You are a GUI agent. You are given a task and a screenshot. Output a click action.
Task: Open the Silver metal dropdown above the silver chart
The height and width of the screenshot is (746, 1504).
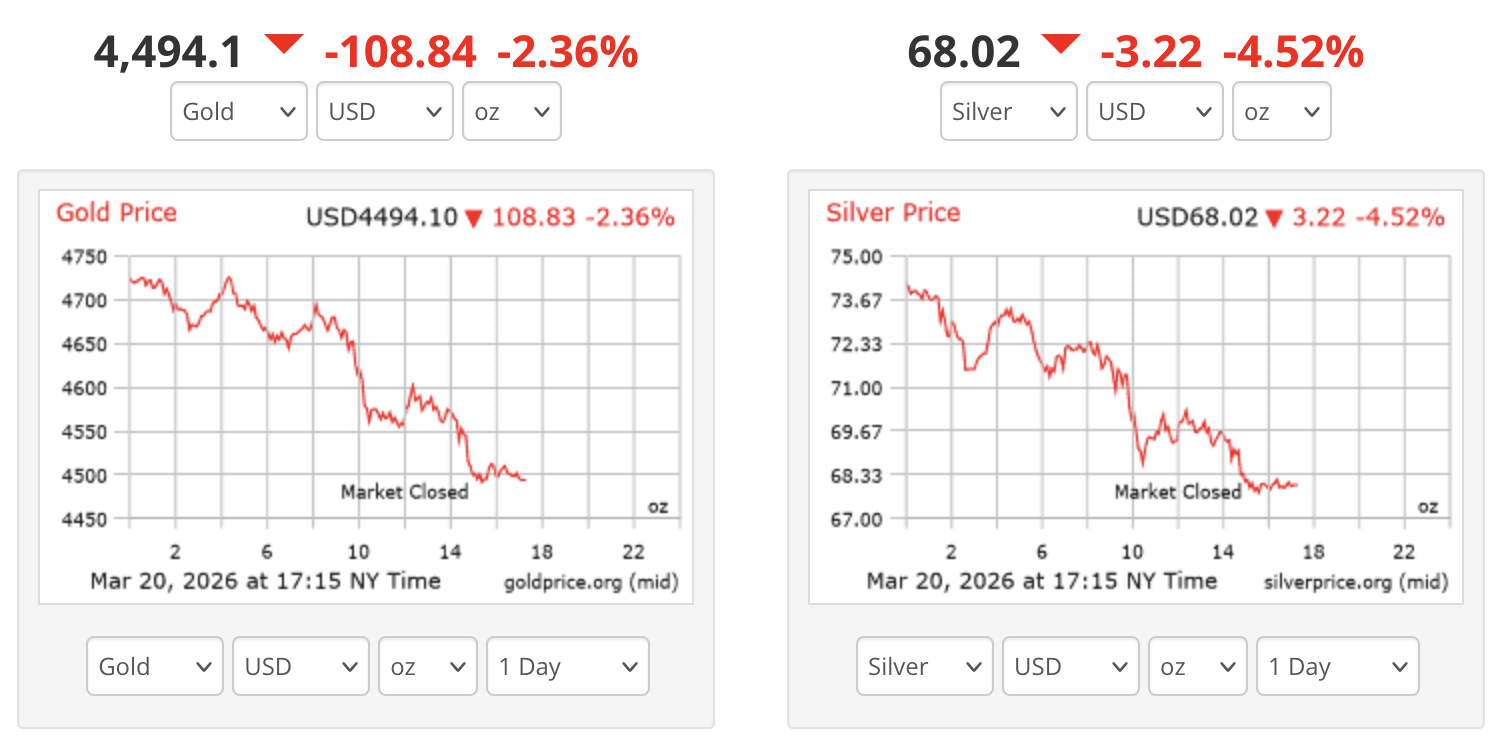pyautogui.click(x=1009, y=111)
